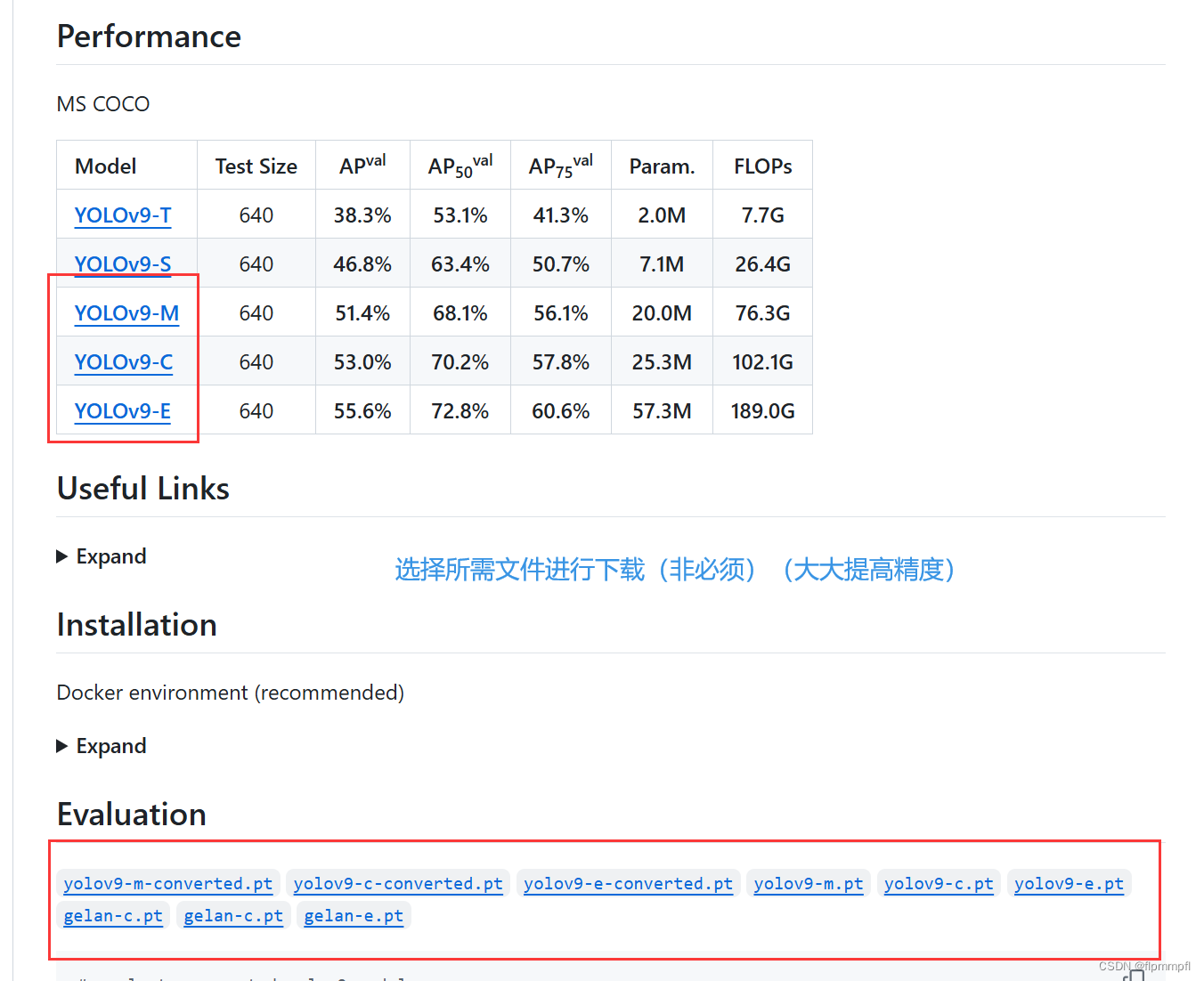Select the 102.1G FLOPs value

click(x=763, y=362)
